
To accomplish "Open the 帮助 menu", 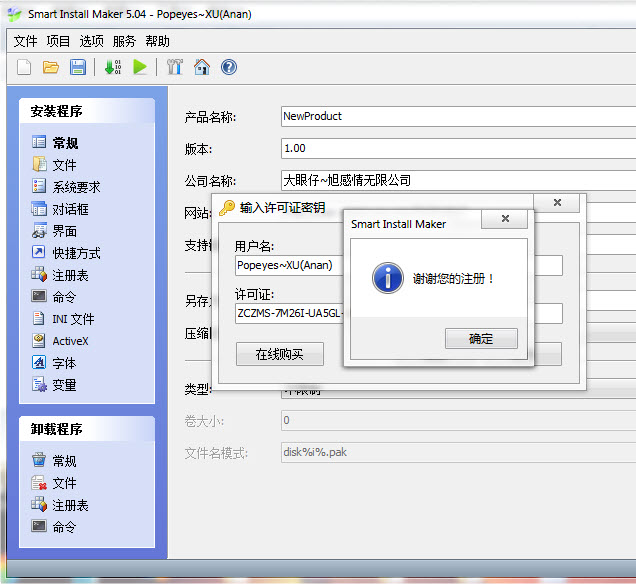I will (x=157, y=41).
